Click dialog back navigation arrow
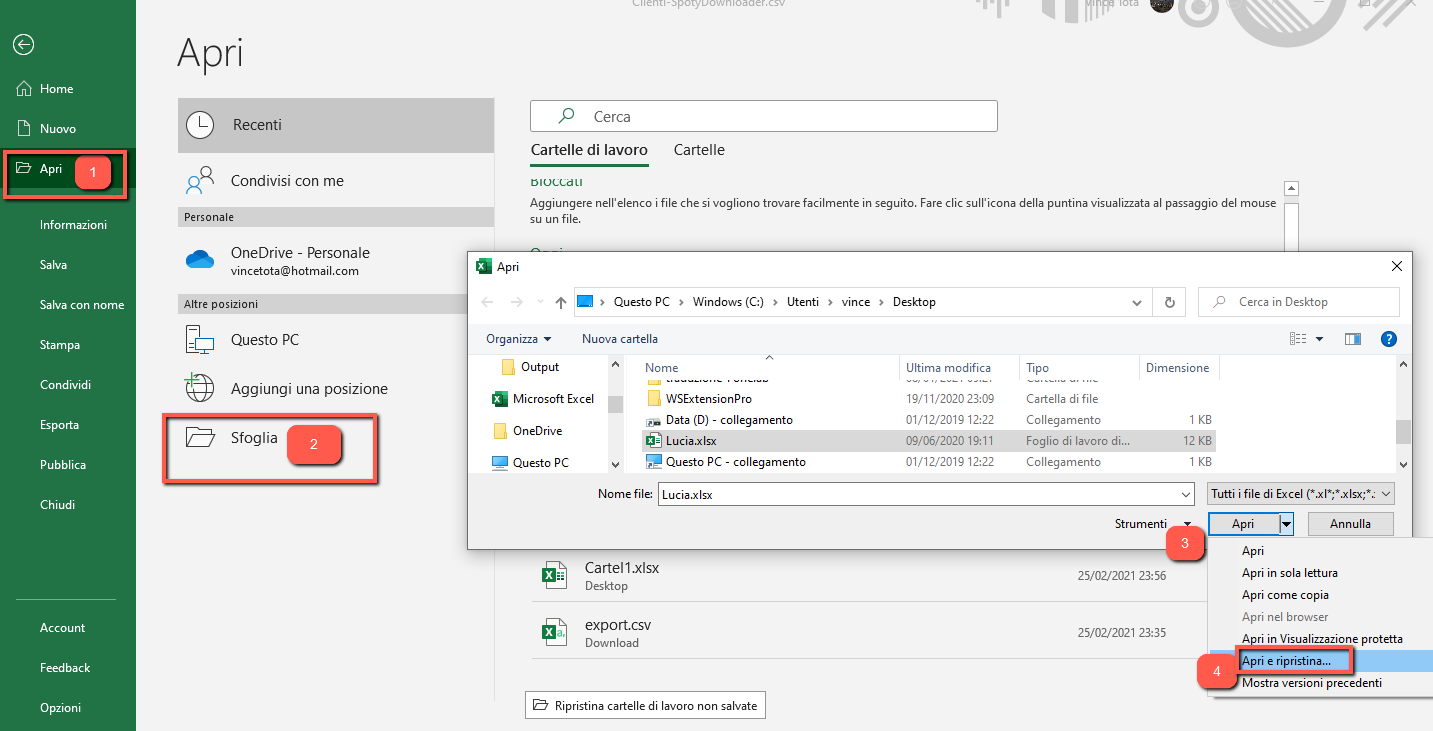The width and height of the screenshot is (1433, 731). point(487,302)
